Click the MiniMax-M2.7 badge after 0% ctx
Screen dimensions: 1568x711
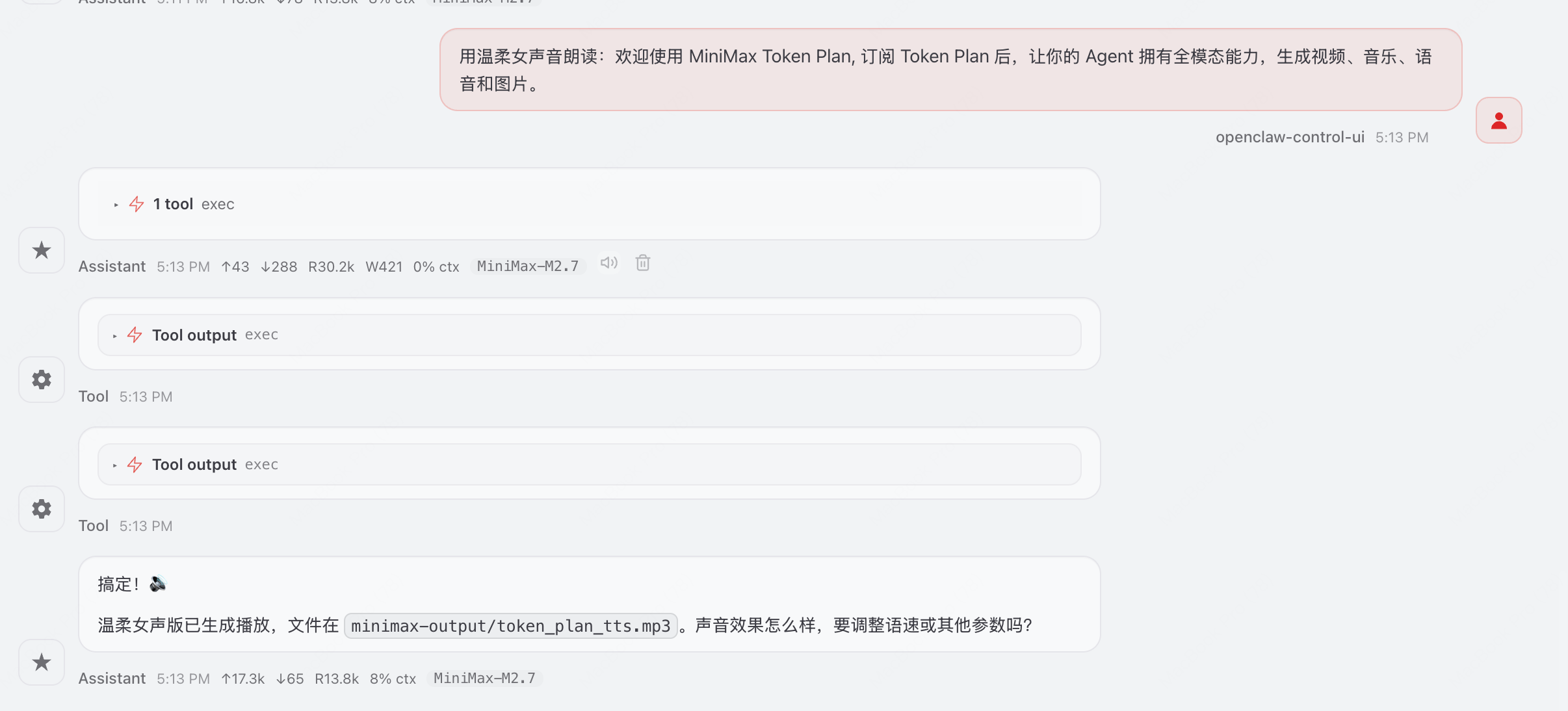point(527,266)
